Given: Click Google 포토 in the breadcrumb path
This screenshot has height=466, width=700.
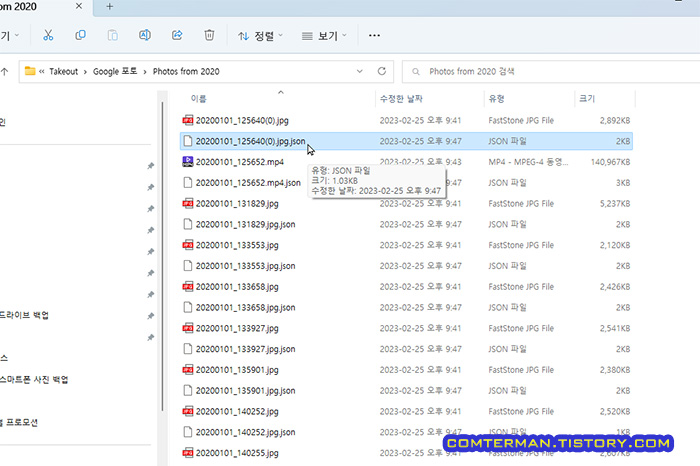Looking at the screenshot, I should [115, 71].
